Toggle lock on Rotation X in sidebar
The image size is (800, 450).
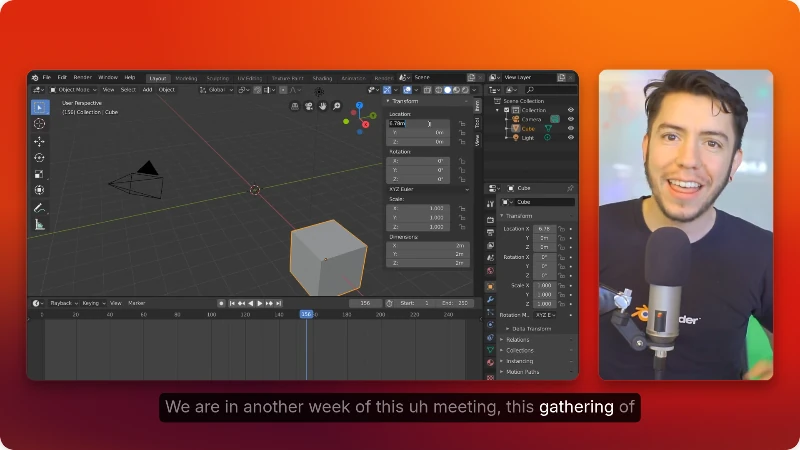(462, 161)
